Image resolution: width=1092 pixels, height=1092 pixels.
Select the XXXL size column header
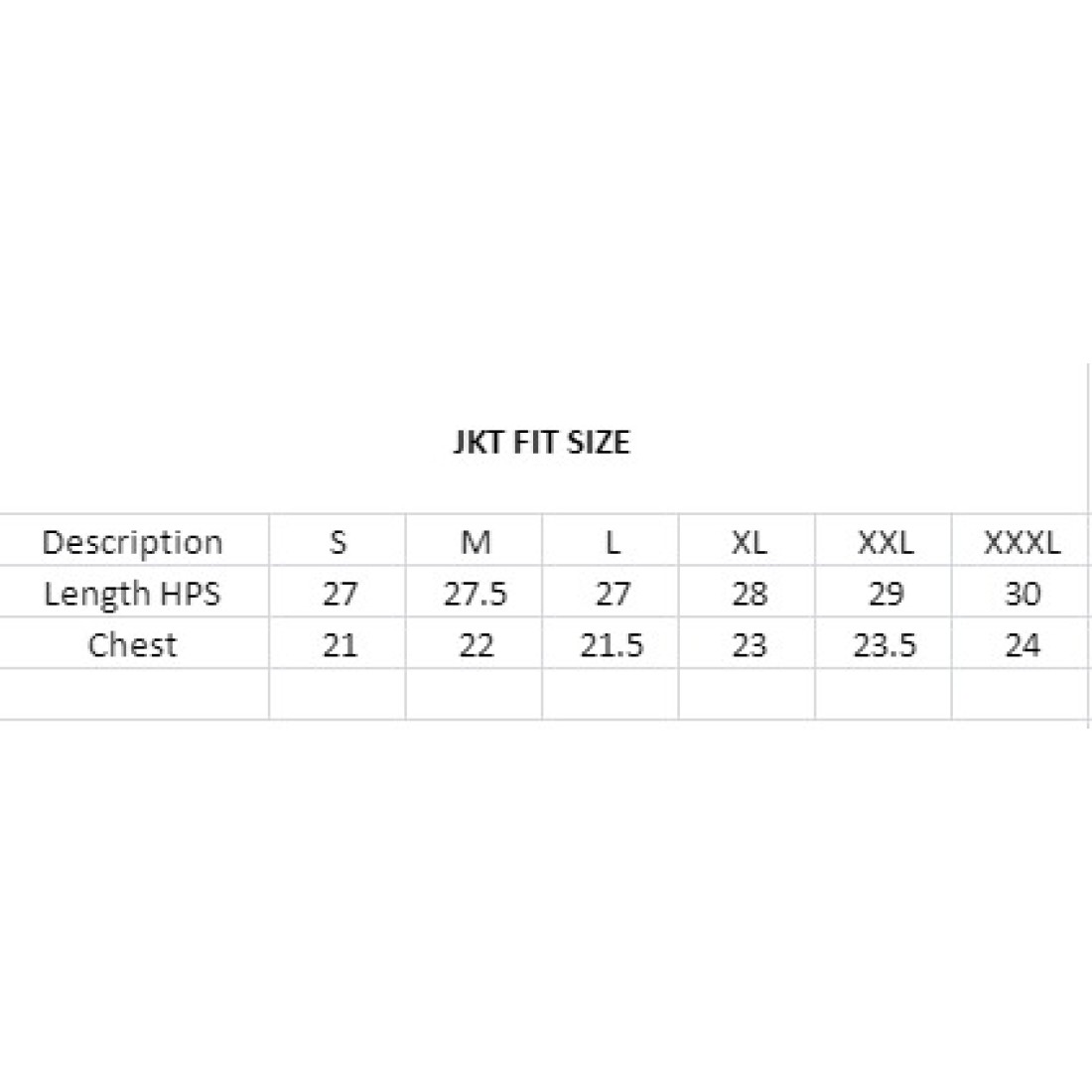click(1021, 541)
